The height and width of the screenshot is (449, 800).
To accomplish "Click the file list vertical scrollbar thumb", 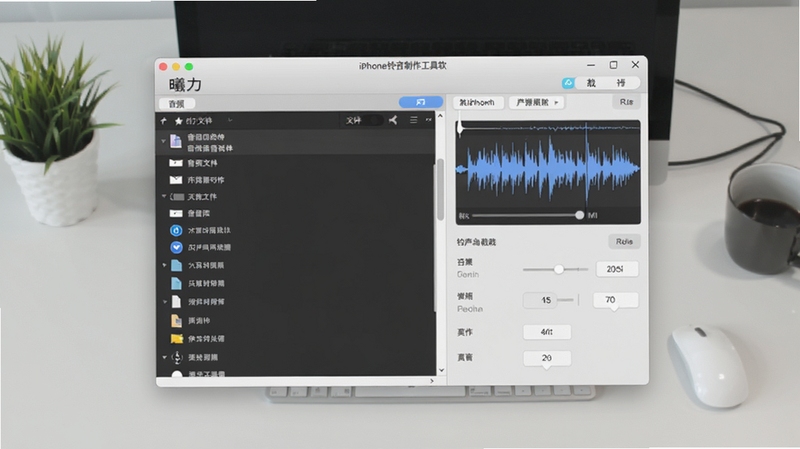I will 440,190.
